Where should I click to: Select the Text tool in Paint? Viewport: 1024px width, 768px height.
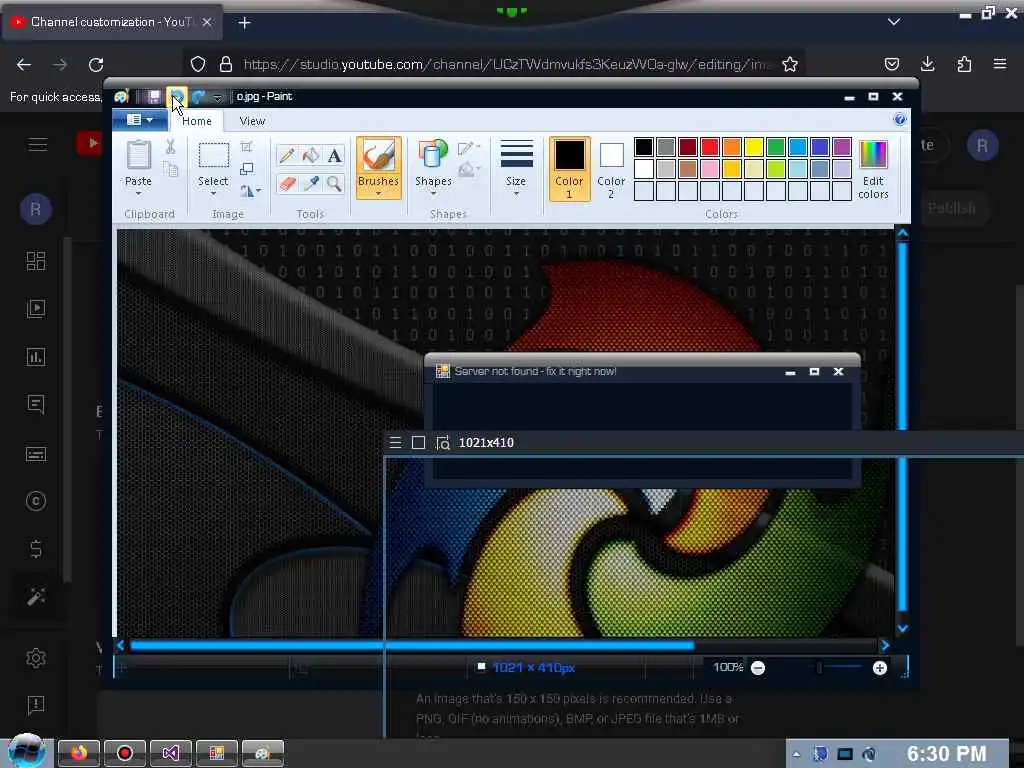click(x=334, y=155)
